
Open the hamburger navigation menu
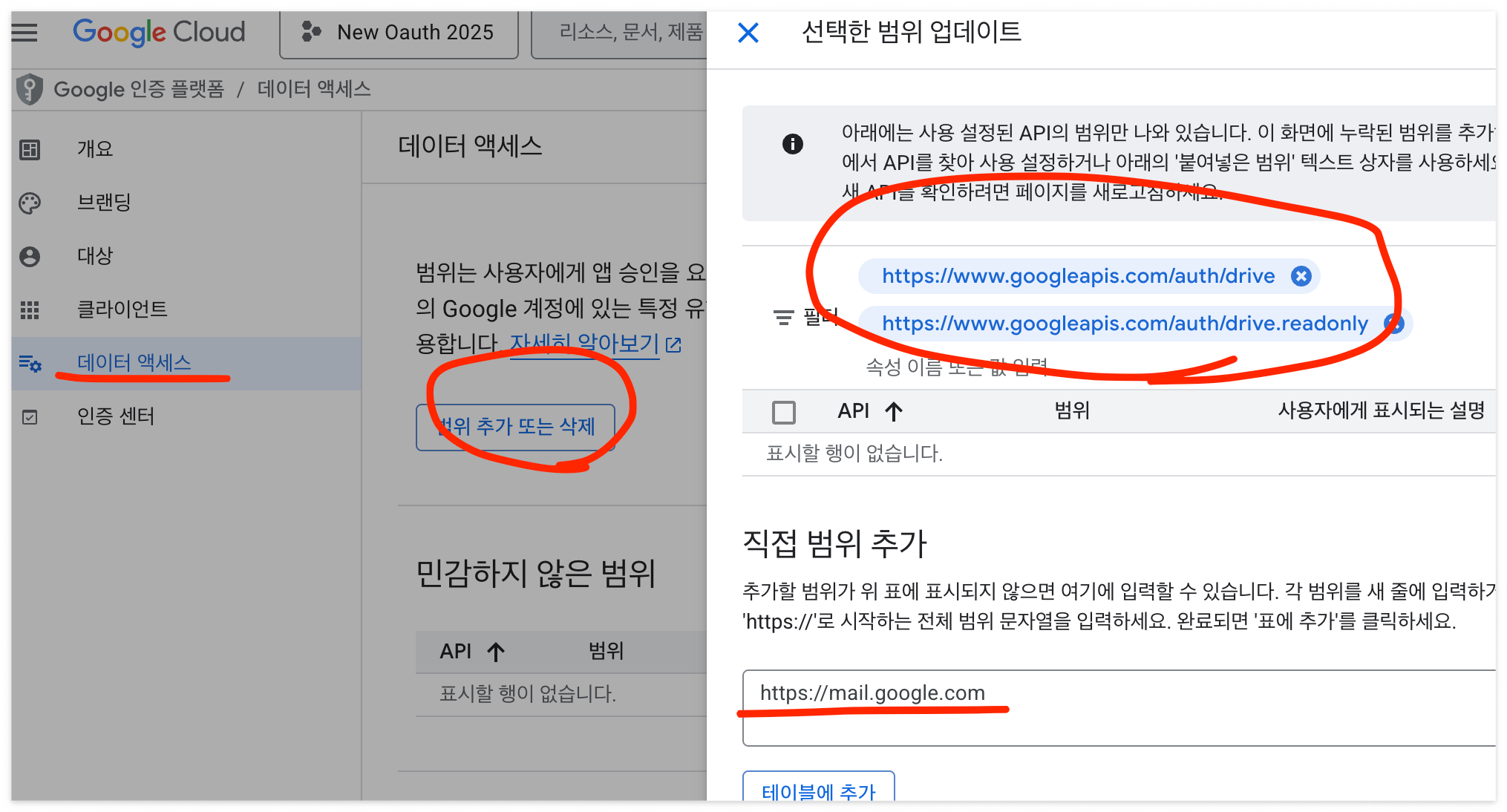pos(24,33)
